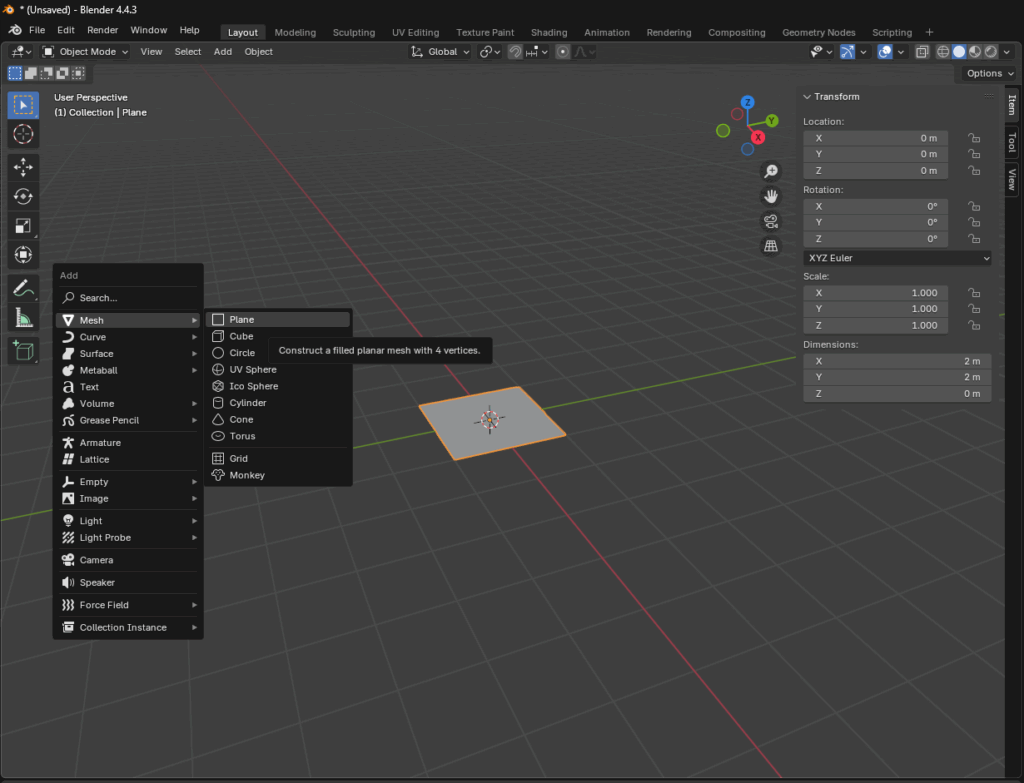Toggle X-Ray mode

click(921, 52)
